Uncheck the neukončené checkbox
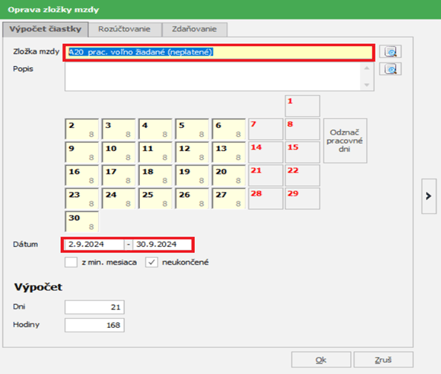Screen dimensions: 441x374 [x=151, y=262]
